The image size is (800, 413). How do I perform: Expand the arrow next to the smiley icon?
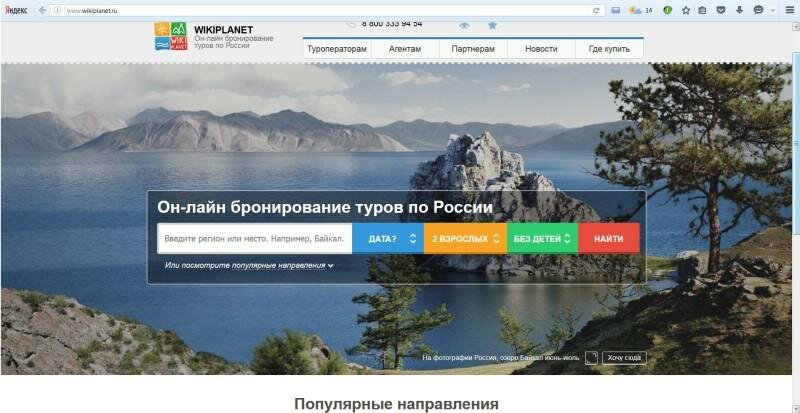pos(772,10)
